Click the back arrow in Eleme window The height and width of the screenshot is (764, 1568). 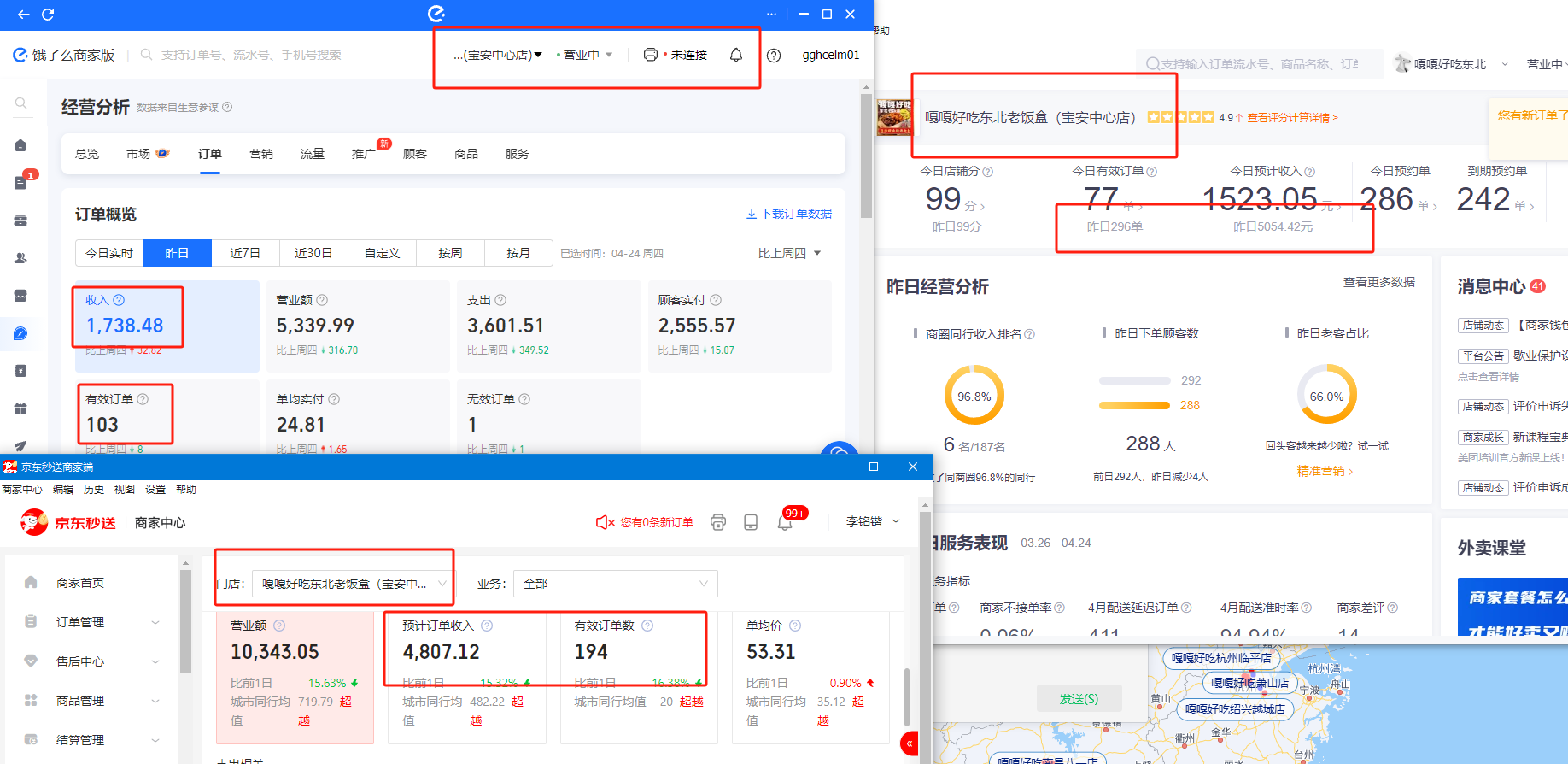coord(23,15)
